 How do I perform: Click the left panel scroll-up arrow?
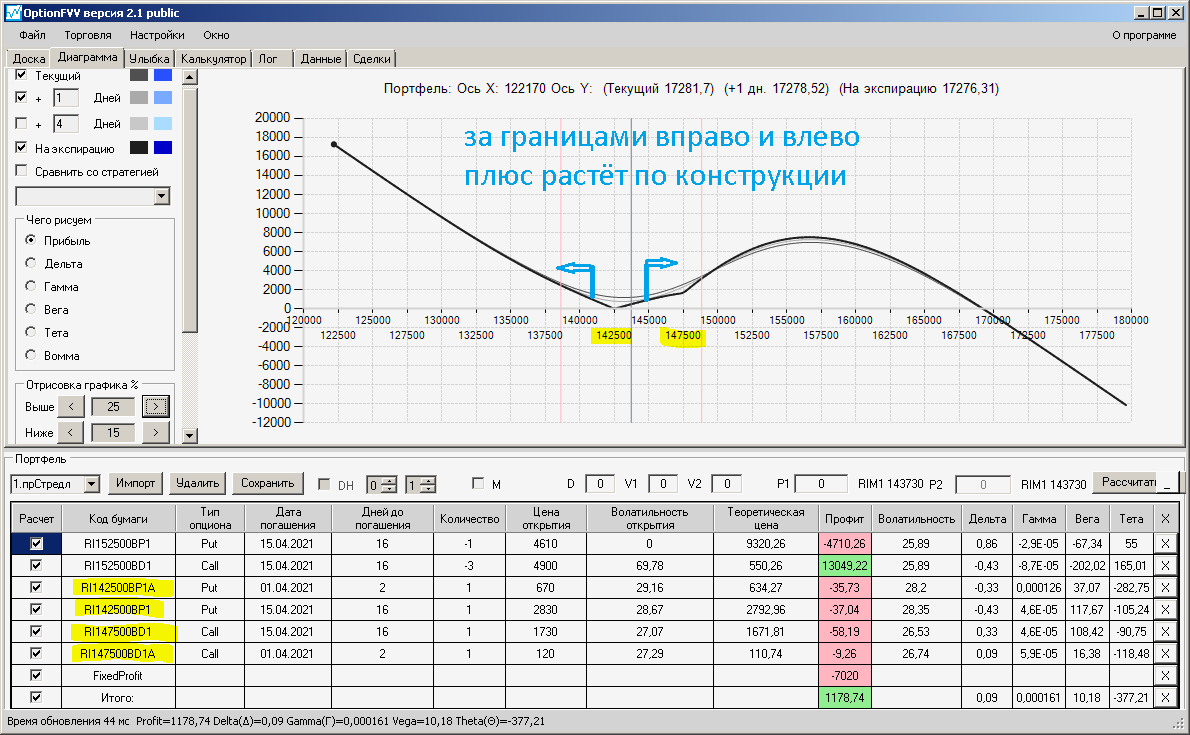190,77
